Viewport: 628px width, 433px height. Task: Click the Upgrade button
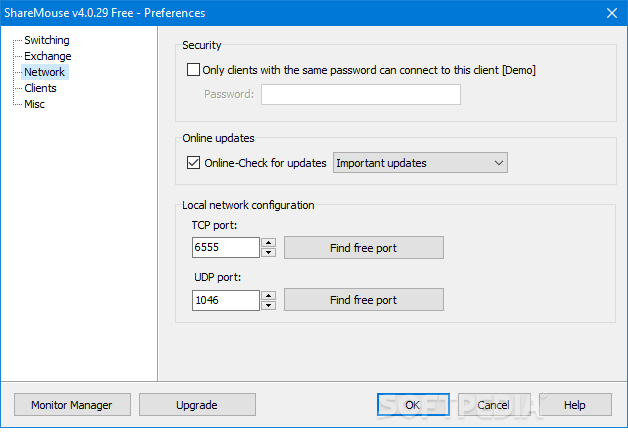[197, 405]
